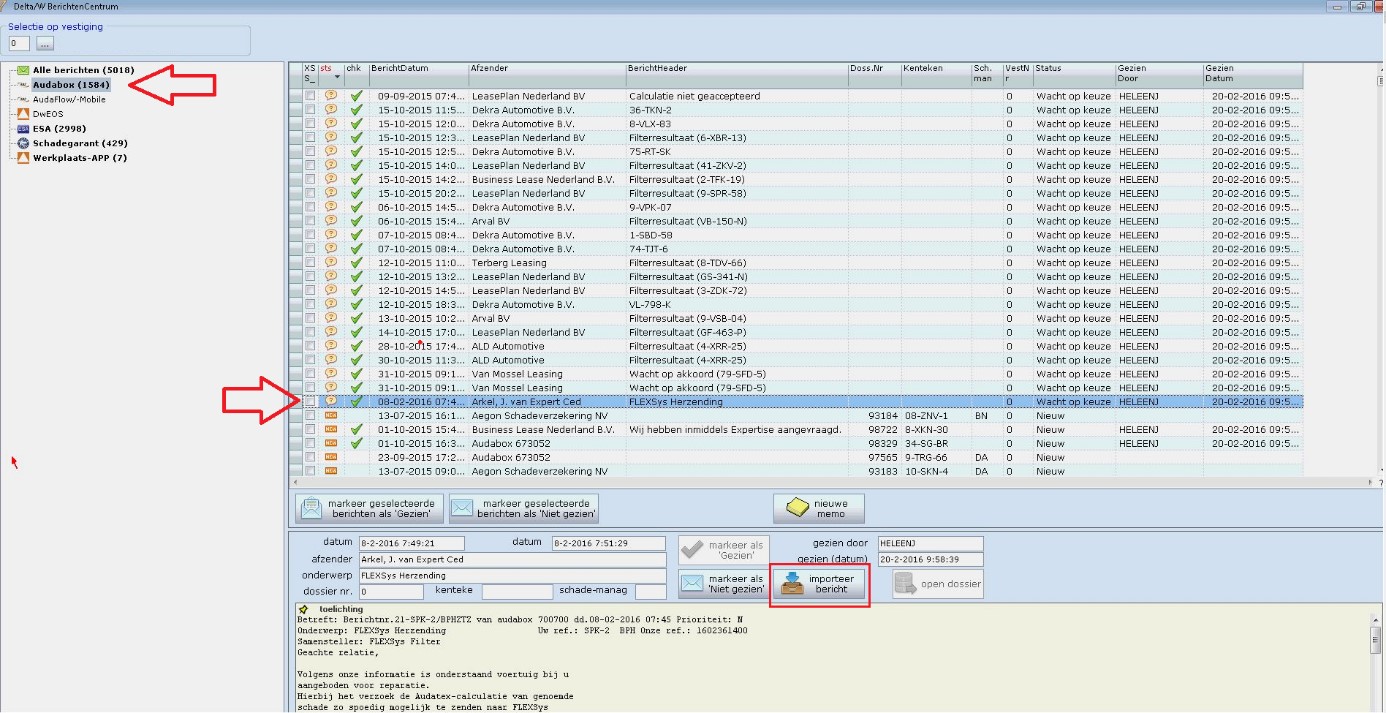Tick checkbox for the 8-VLX-83 row
Screen dimensions: 1386x713
pos(310,124)
